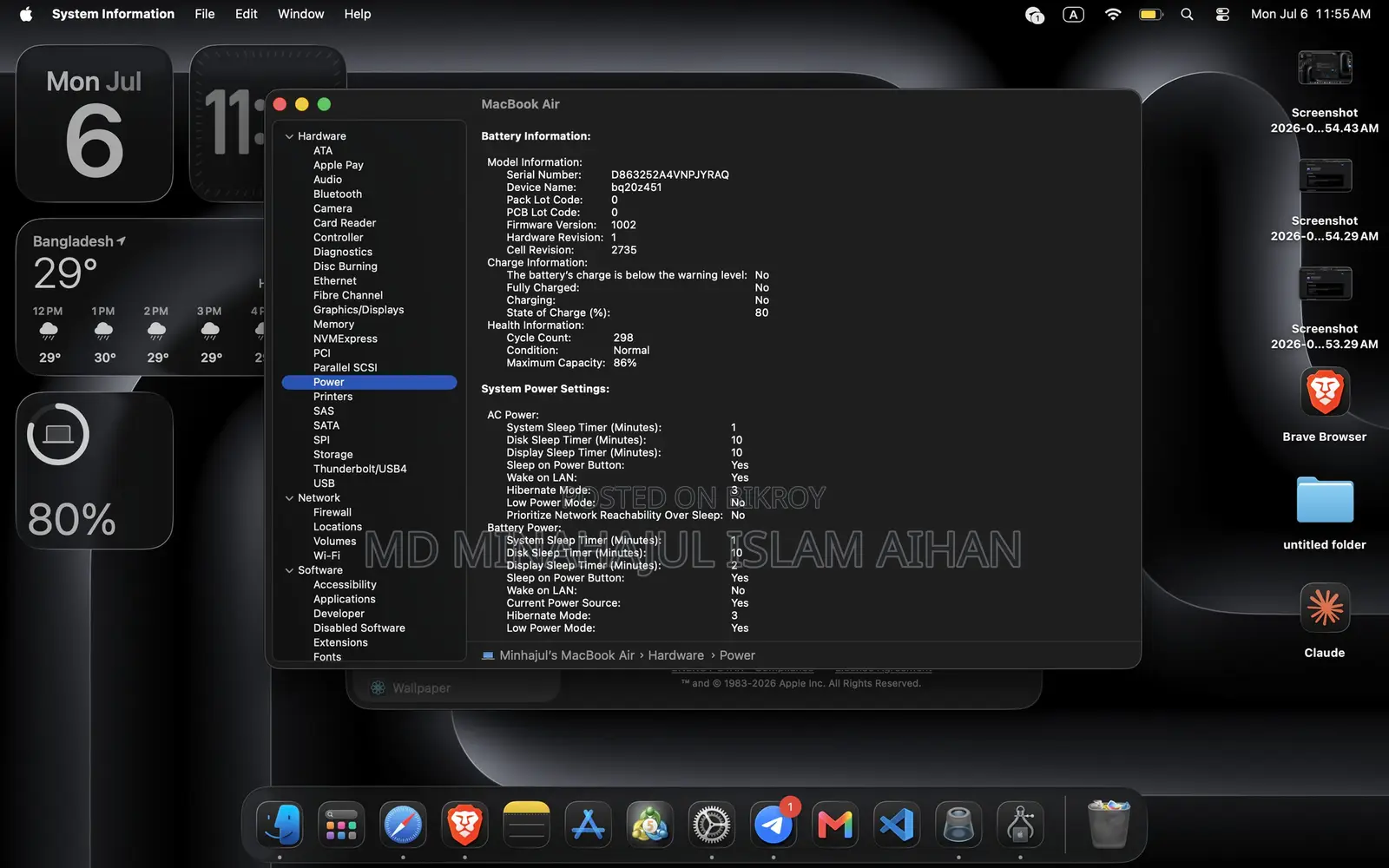The image size is (1389, 868).
Task: Open the File menu
Action: pos(205,14)
